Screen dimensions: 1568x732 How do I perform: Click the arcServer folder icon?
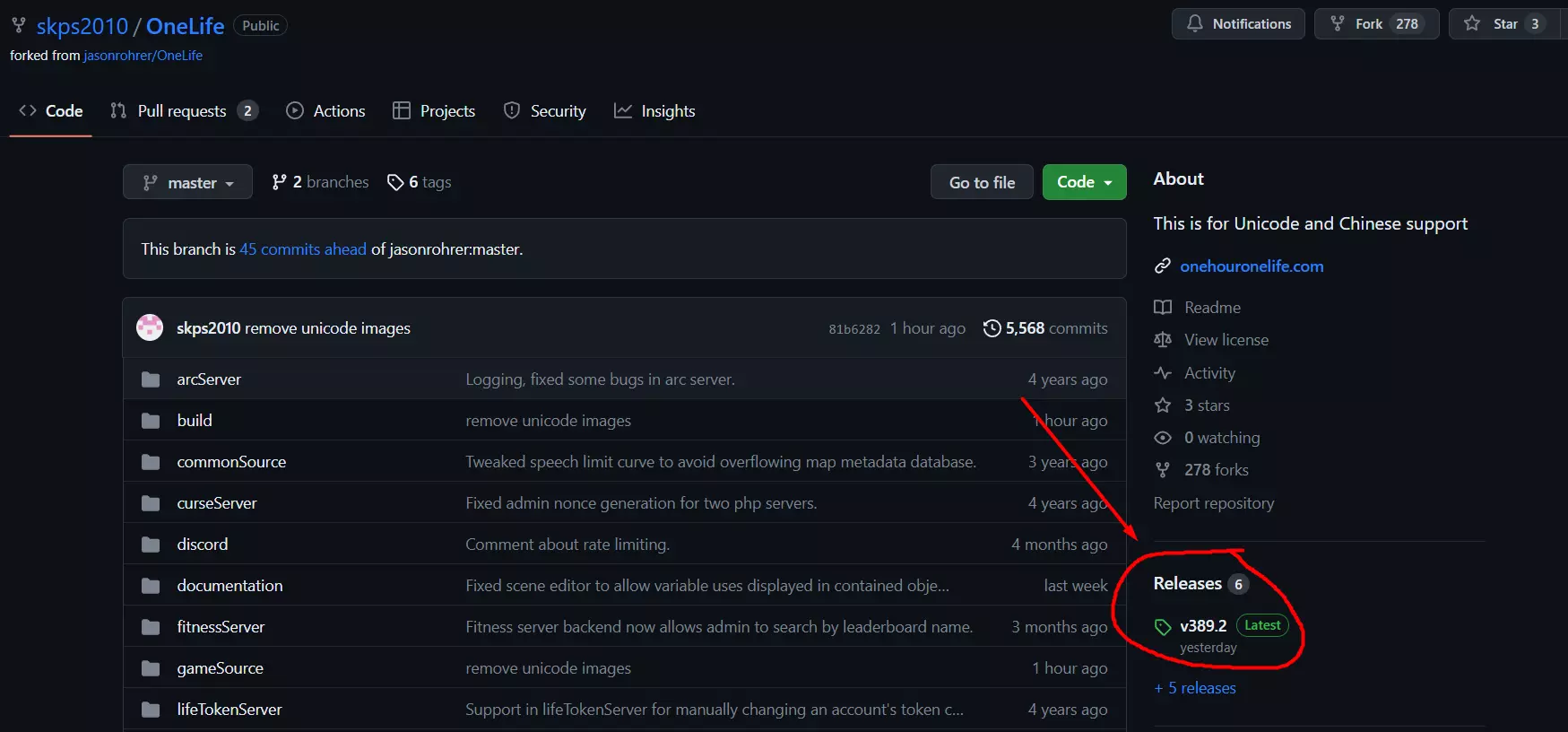tap(151, 379)
